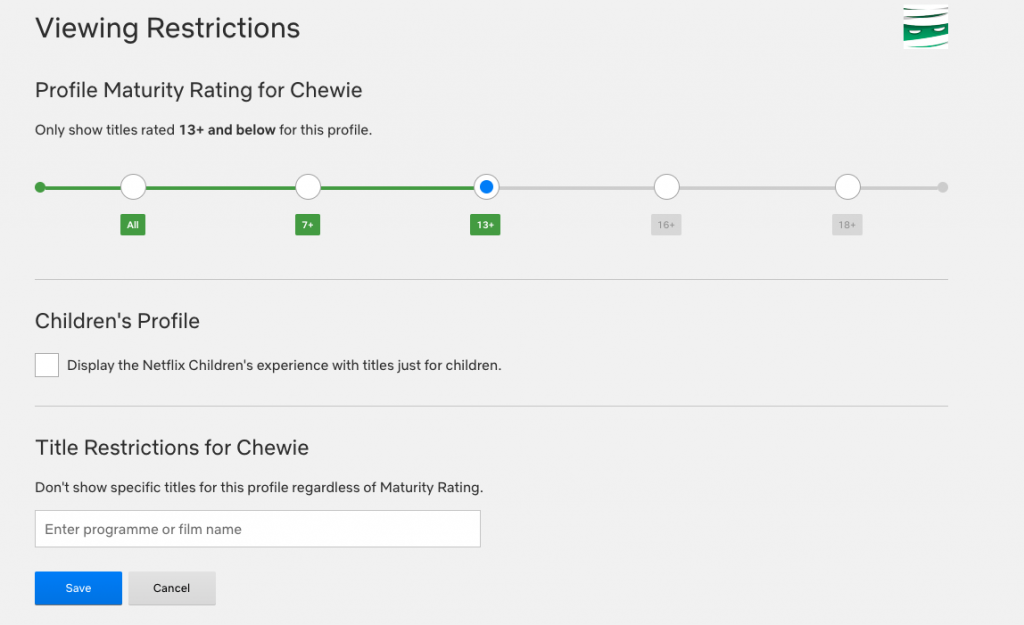1024x625 pixels.
Task: Click the green start dot of slider
Action: point(40,187)
